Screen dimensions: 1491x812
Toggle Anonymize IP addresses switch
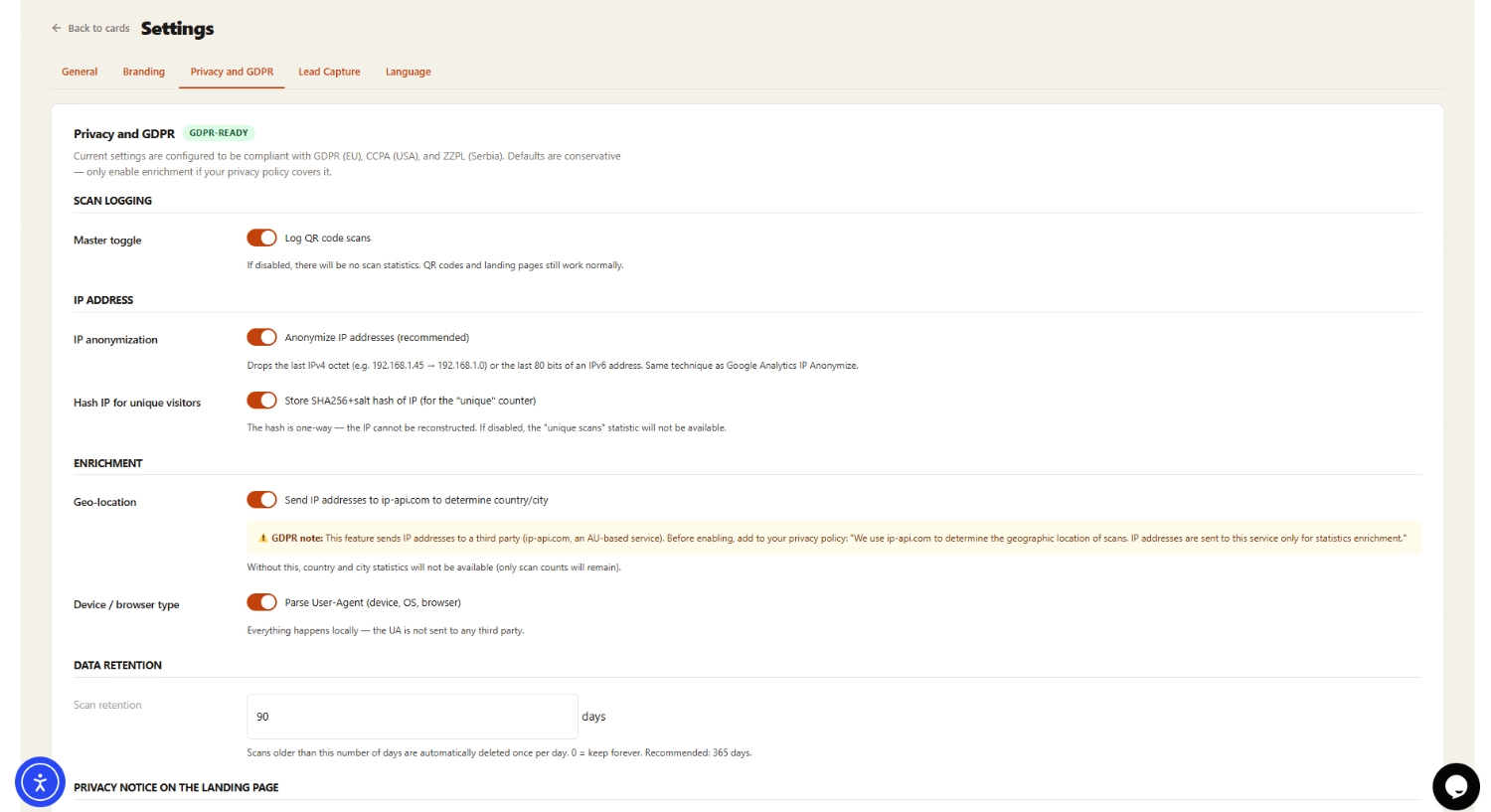point(262,337)
